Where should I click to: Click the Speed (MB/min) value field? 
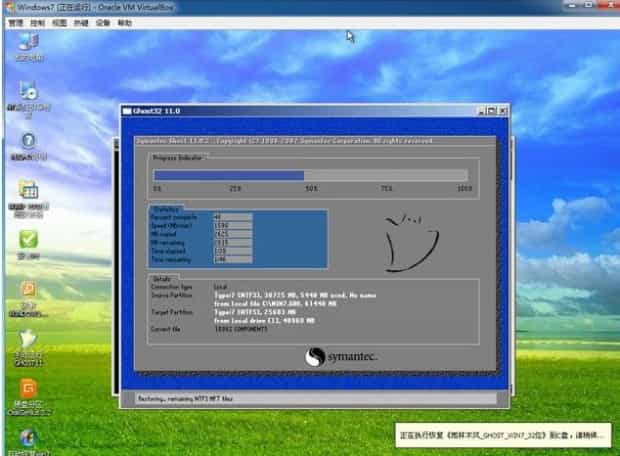[232, 225]
